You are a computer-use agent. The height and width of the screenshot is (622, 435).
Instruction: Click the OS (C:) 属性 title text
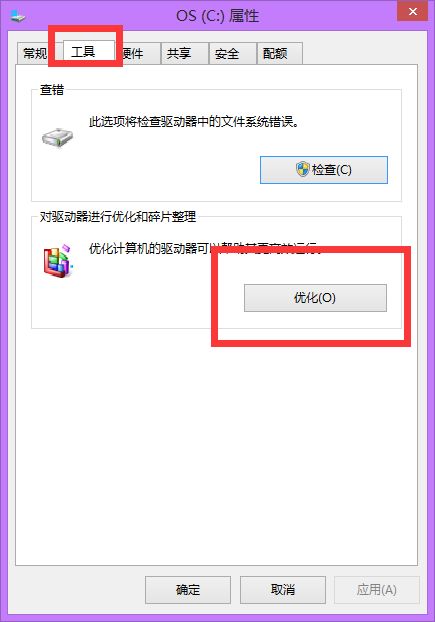coord(218,16)
